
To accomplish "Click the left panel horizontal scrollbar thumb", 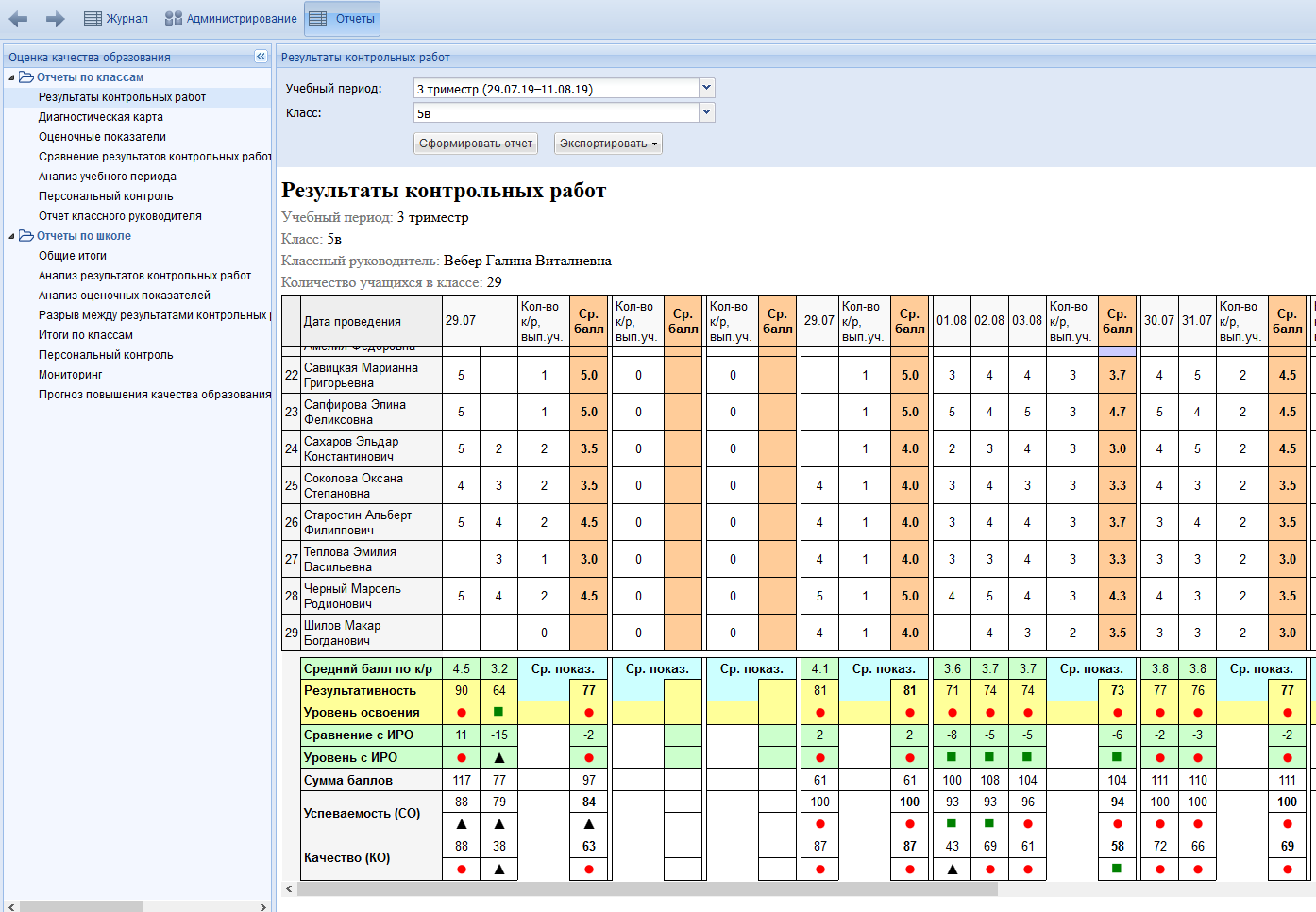I will 81,906.
